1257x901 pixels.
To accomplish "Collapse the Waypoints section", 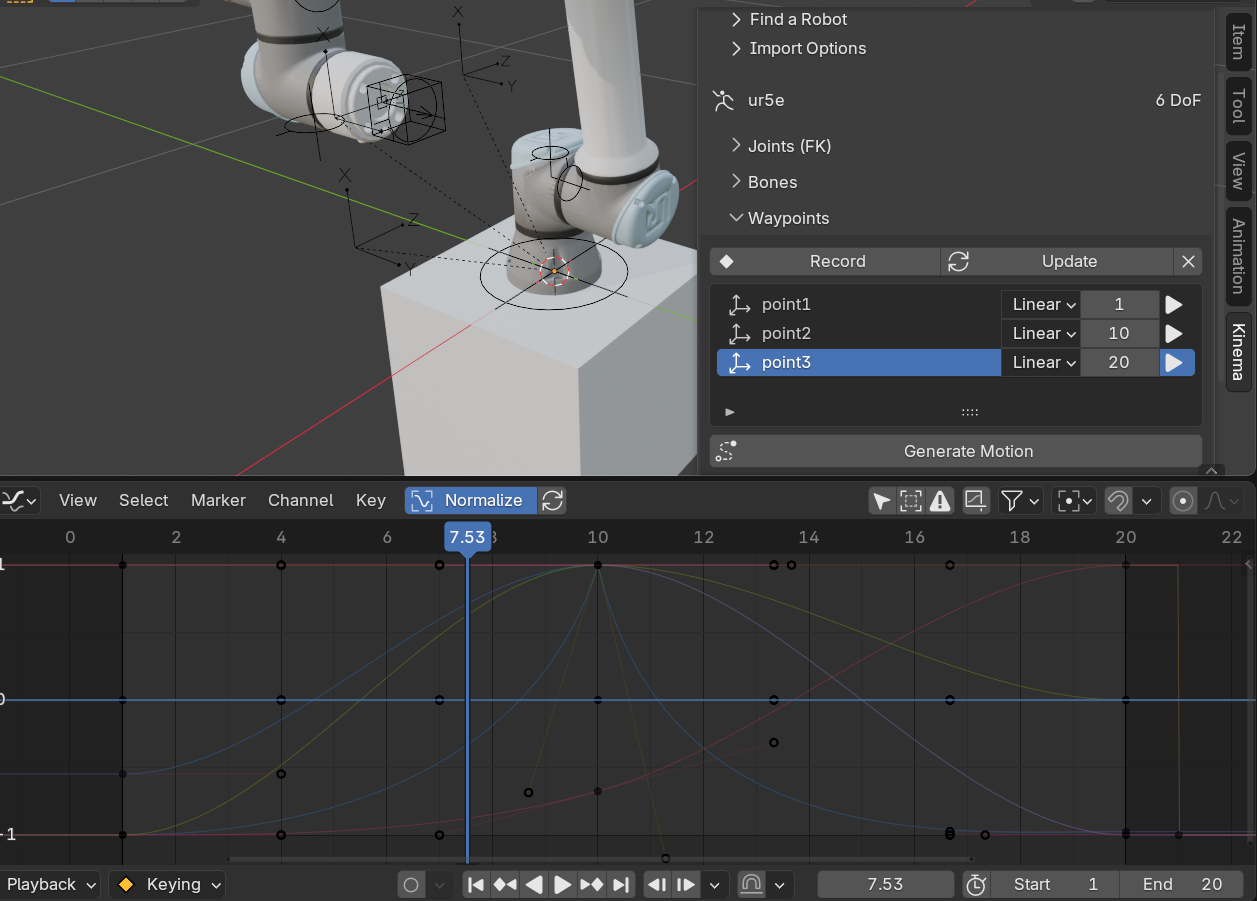I will (780, 218).
